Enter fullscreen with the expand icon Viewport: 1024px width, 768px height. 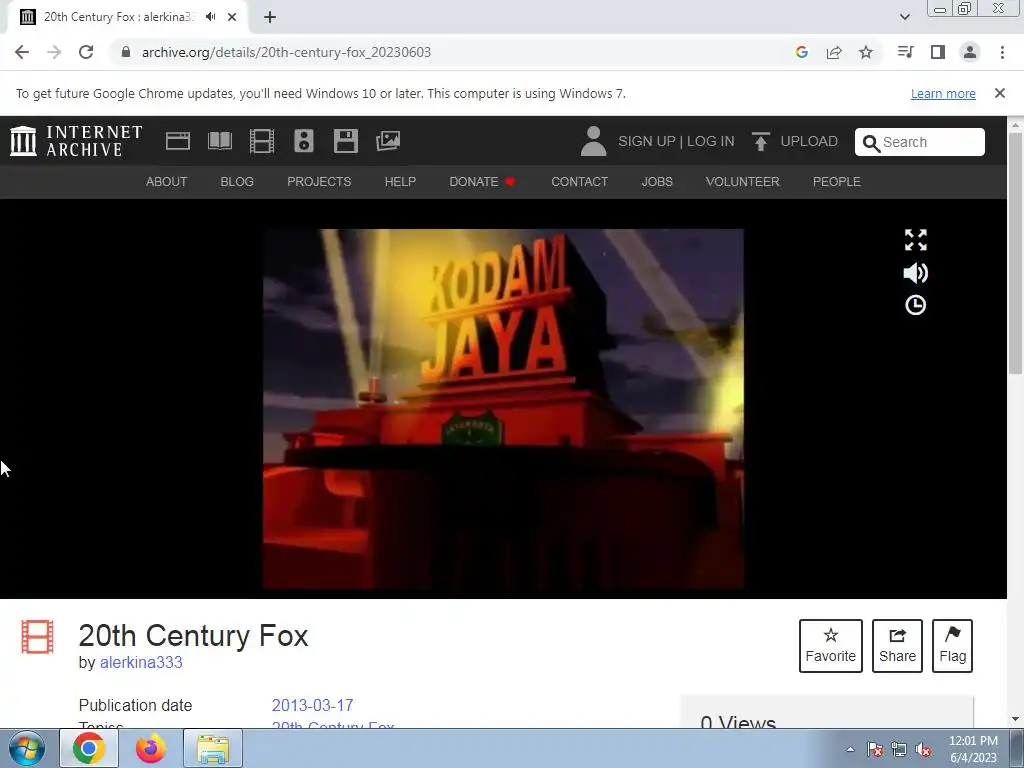point(916,240)
